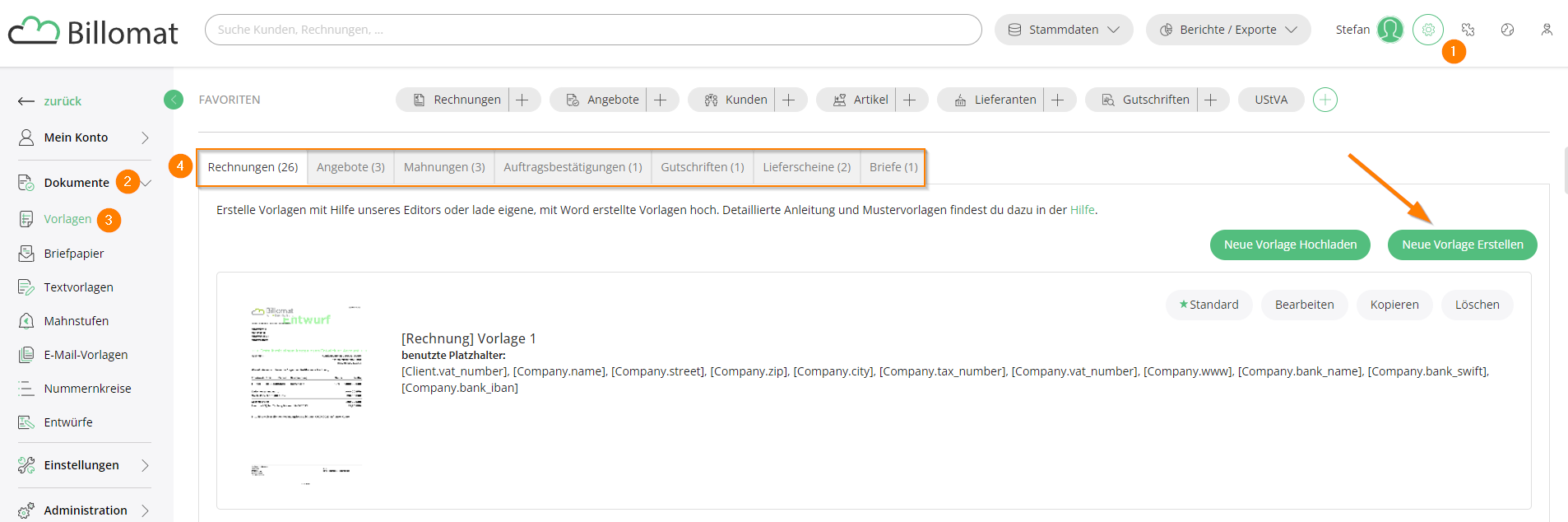Click Bearbeiten for Vorlage 1
Viewport: 1568px width, 522px height.
1305,305
